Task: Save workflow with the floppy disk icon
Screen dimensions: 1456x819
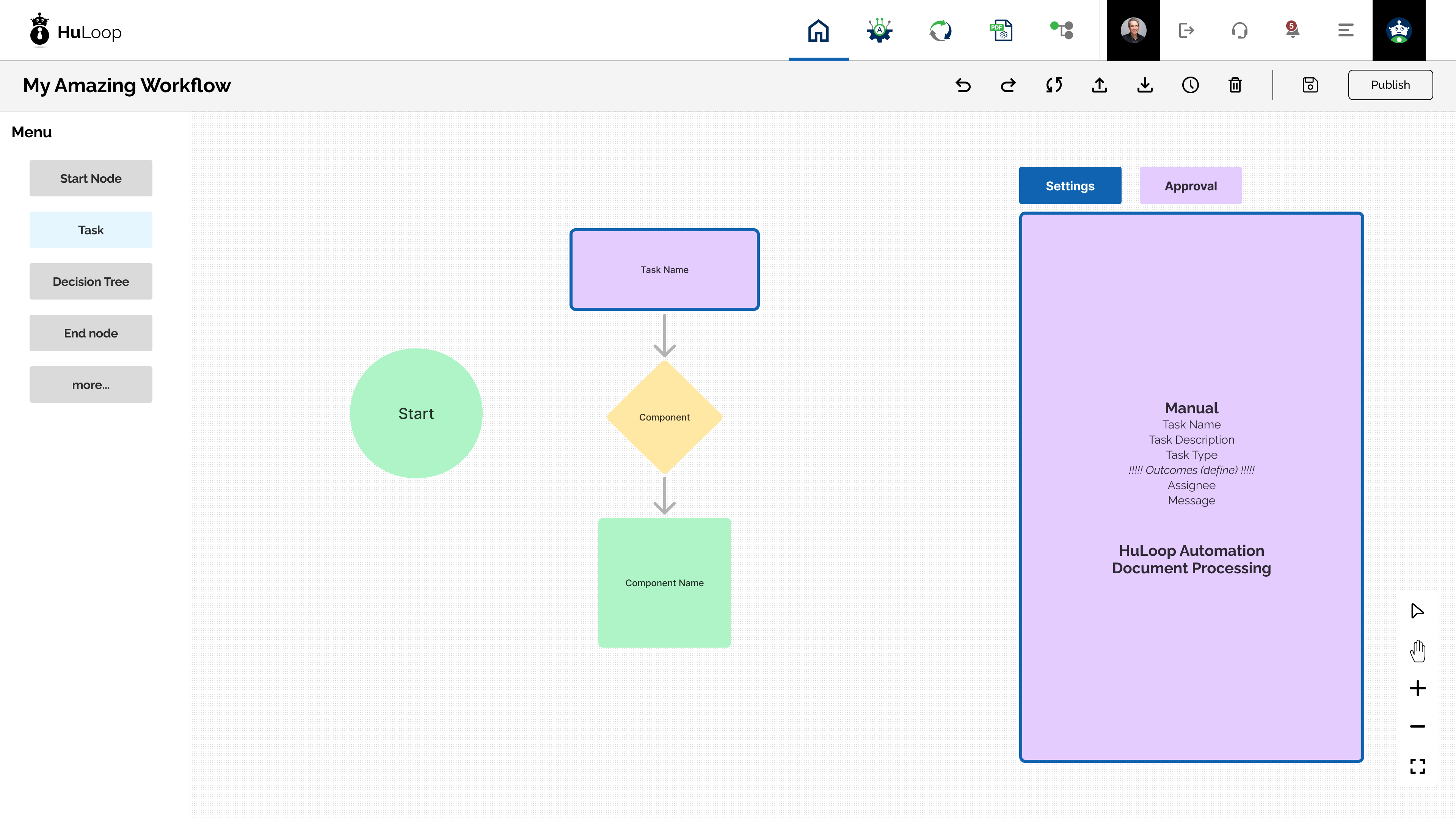Action: [x=1310, y=85]
